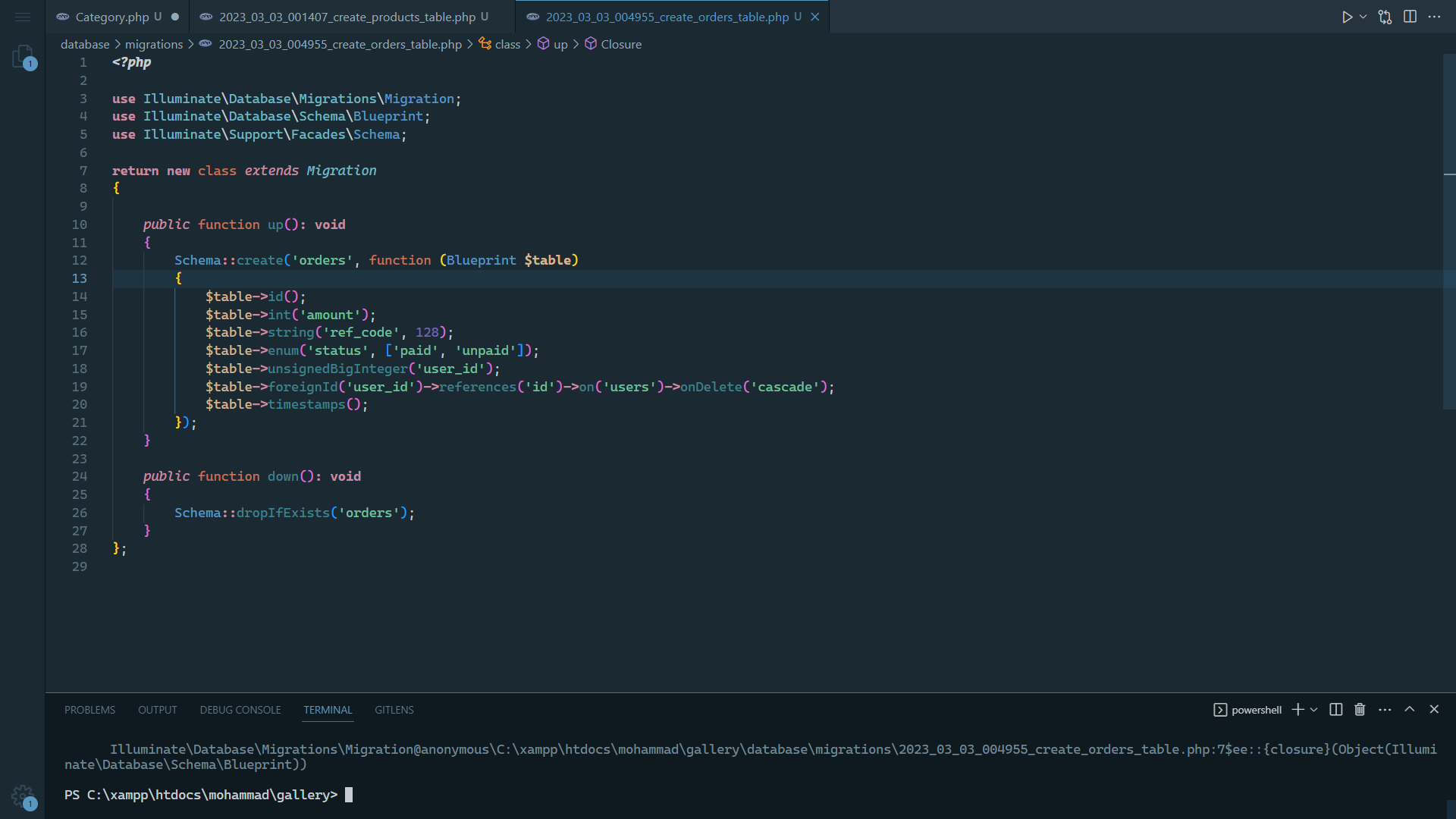Click the PHP file icon in breadcrumb

point(206,44)
